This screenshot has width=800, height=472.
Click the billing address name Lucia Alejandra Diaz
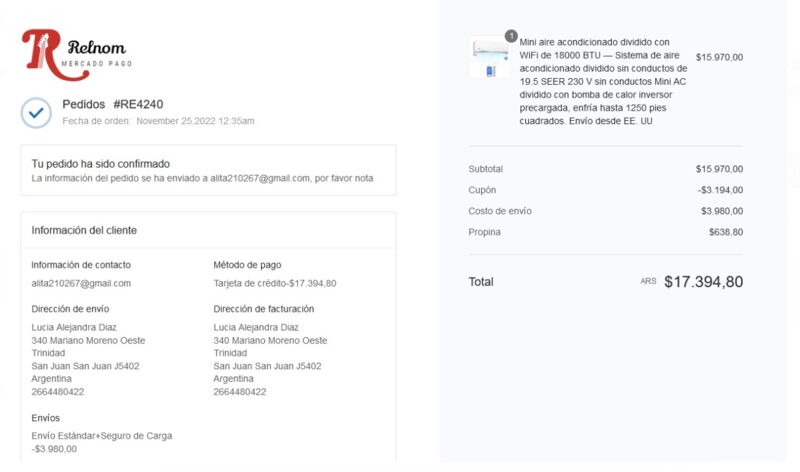(x=256, y=327)
